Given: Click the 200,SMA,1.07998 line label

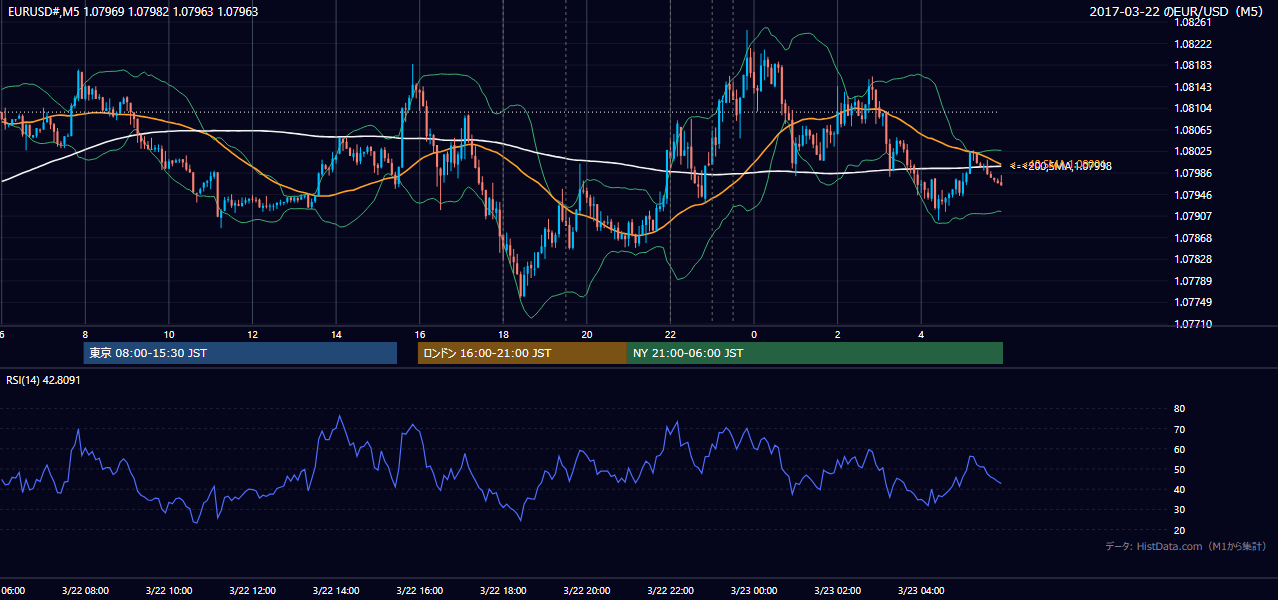Looking at the screenshot, I should [1070, 167].
